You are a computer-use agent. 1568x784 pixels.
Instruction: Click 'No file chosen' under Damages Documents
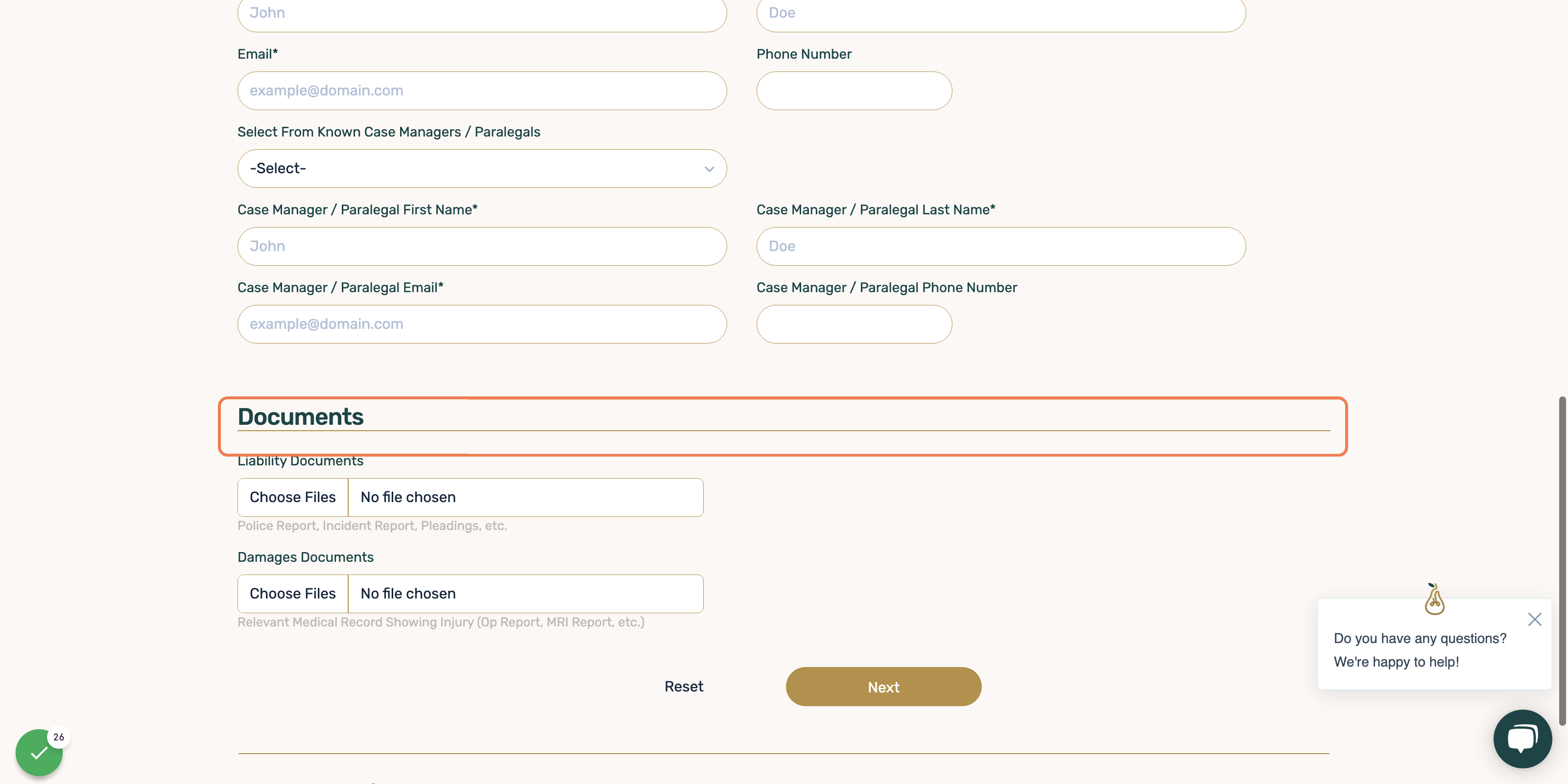(408, 594)
